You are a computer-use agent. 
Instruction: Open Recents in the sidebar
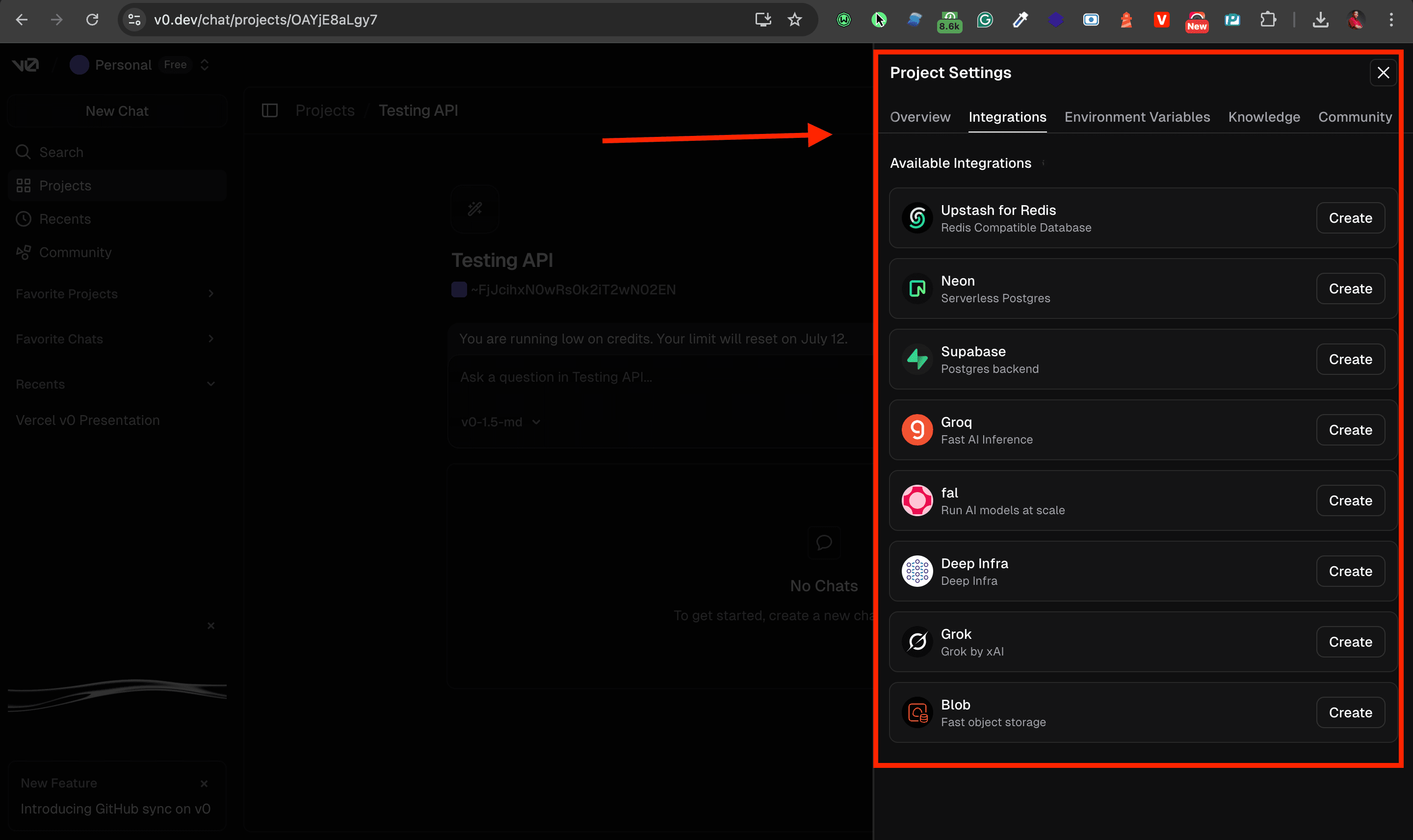tap(117, 219)
